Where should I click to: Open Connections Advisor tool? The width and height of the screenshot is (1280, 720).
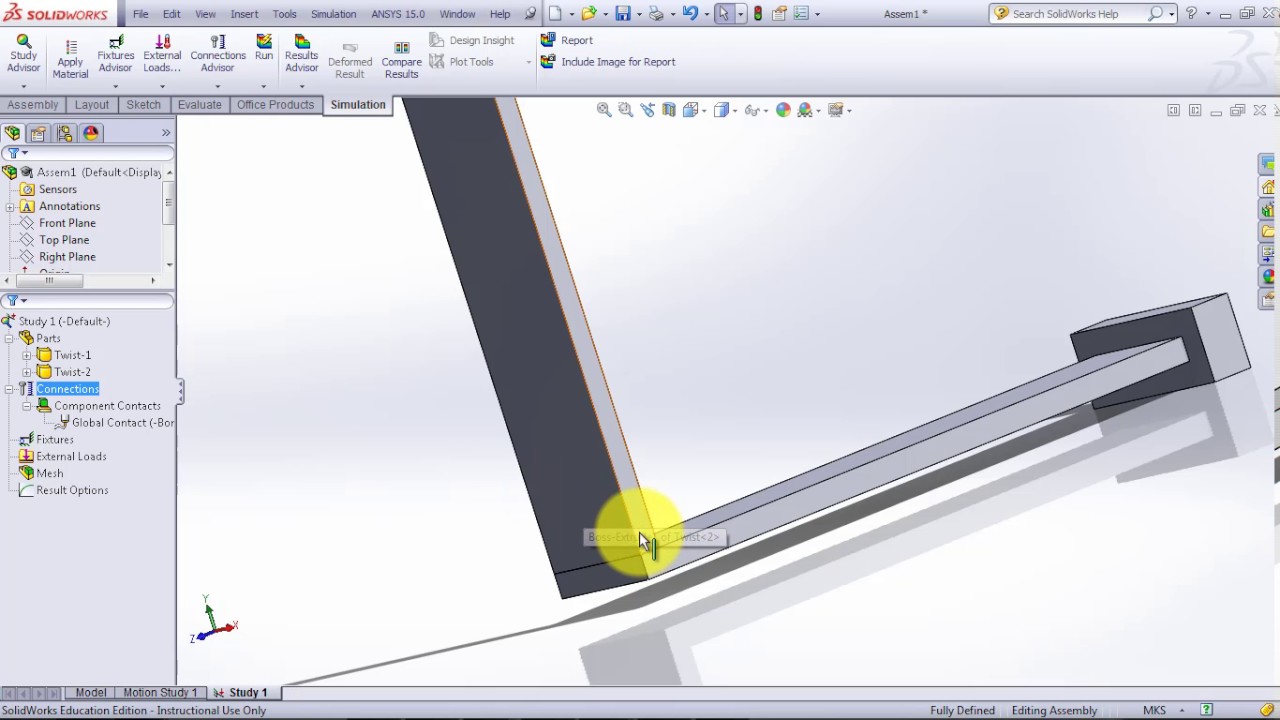[217, 54]
